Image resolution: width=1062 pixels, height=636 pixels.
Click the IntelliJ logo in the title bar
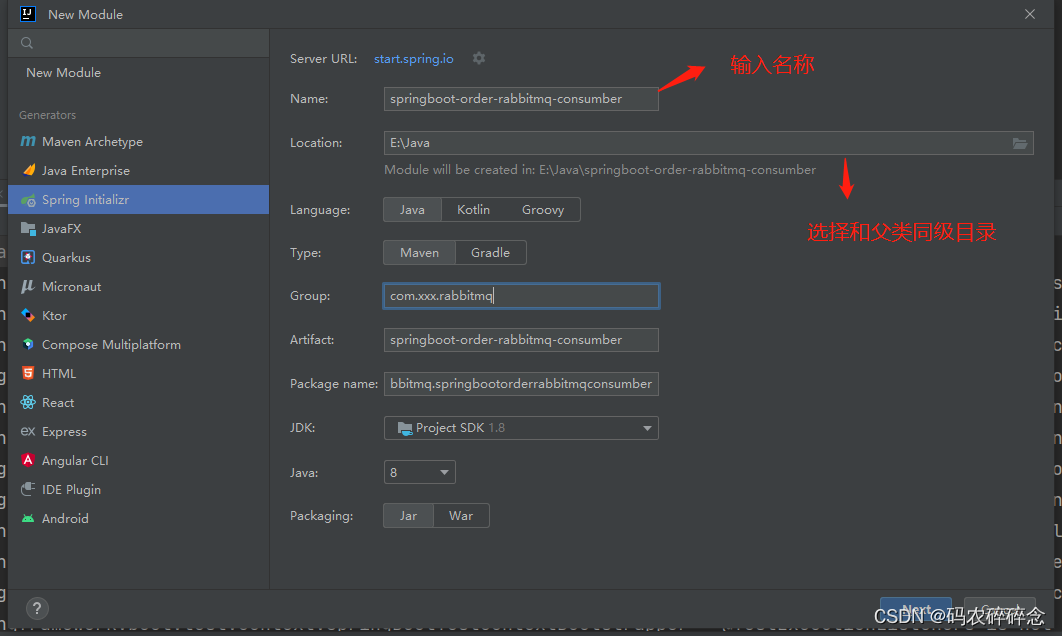(x=27, y=14)
